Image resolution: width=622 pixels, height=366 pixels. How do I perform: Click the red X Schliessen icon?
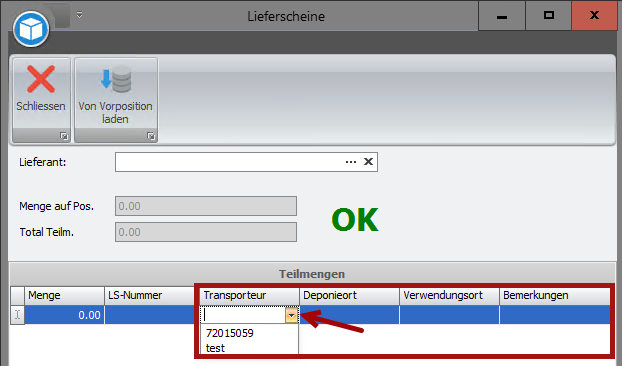point(41,79)
